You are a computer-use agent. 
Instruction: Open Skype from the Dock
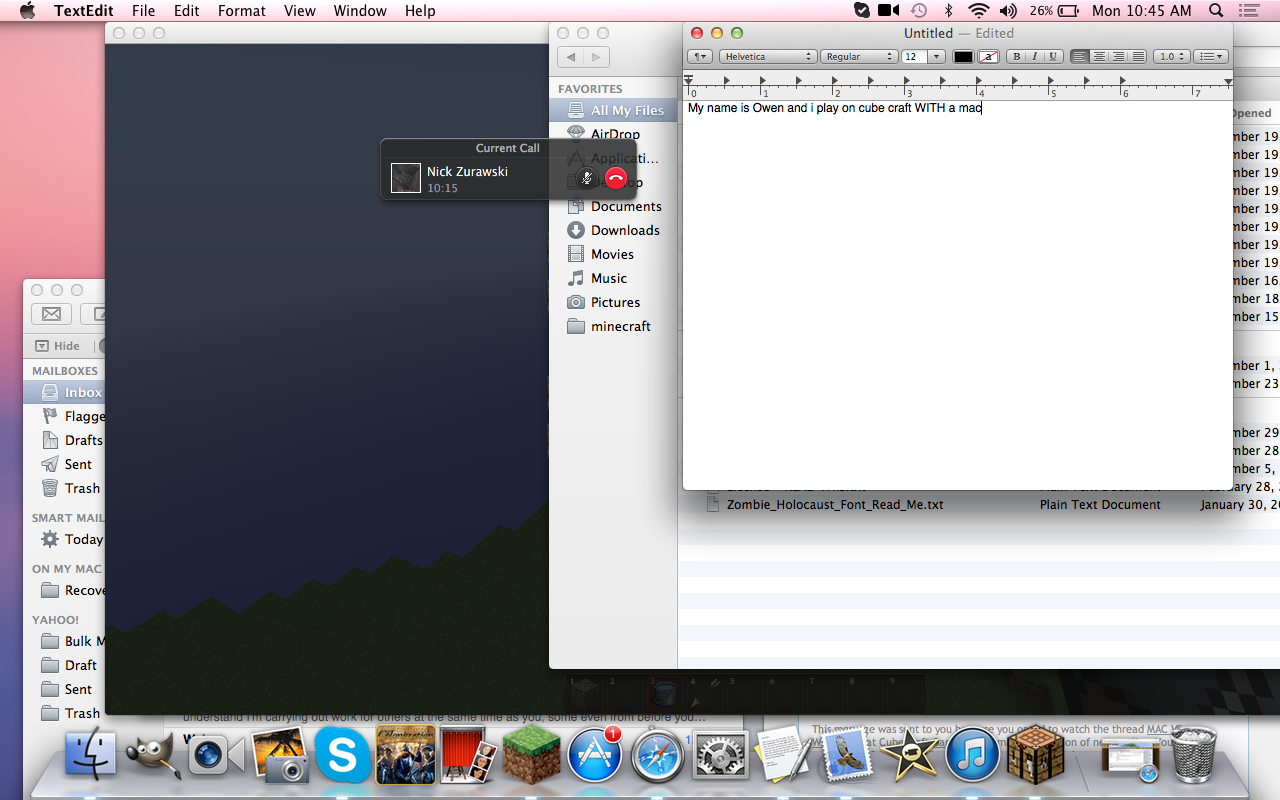(343, 754)
